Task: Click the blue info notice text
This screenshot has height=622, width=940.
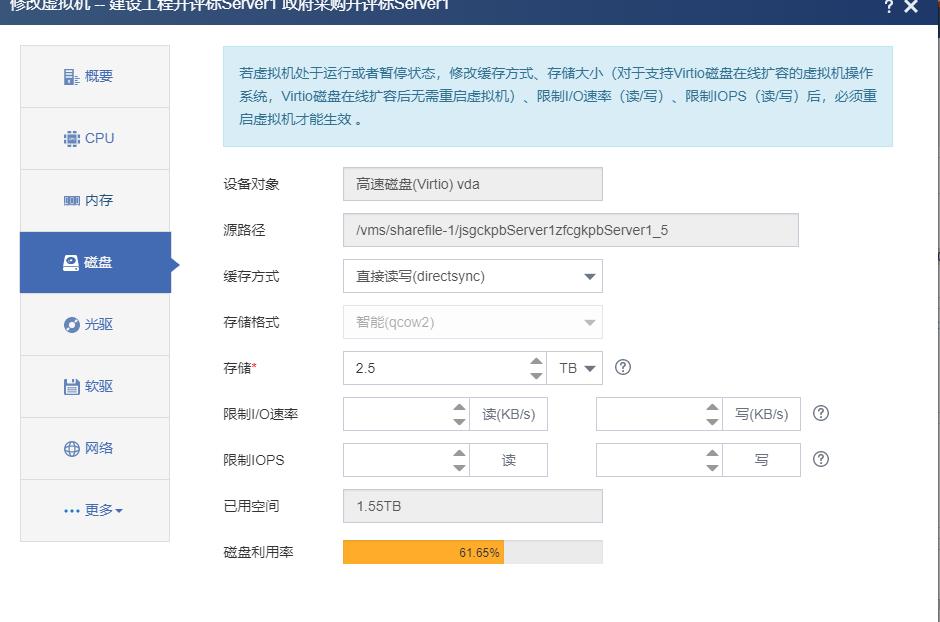Action: [558, 96]
